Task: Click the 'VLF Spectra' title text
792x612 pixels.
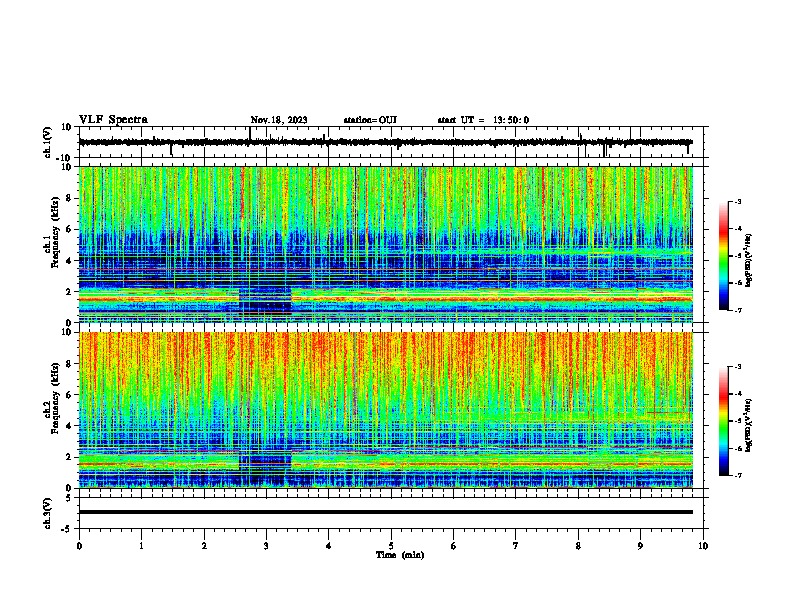Action: [x=113, y=119]
